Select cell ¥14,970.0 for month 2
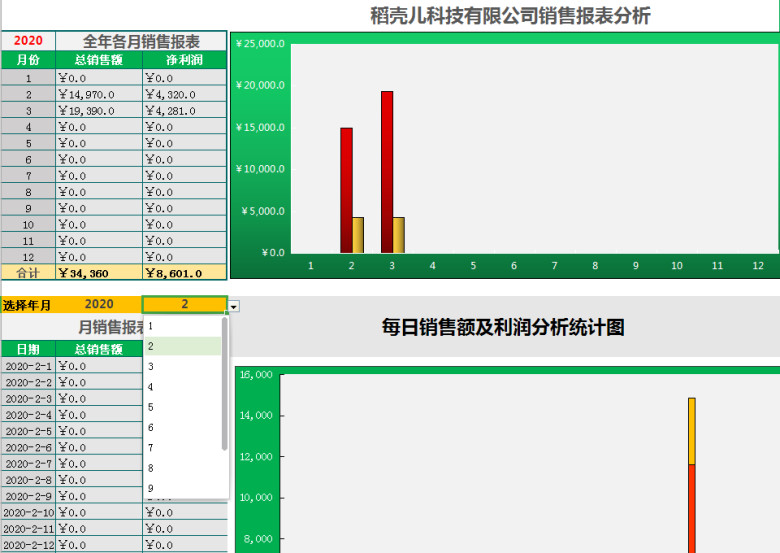The width and height of the screenshot is (780, 553). pyautogui.click(x=99, y=94)
